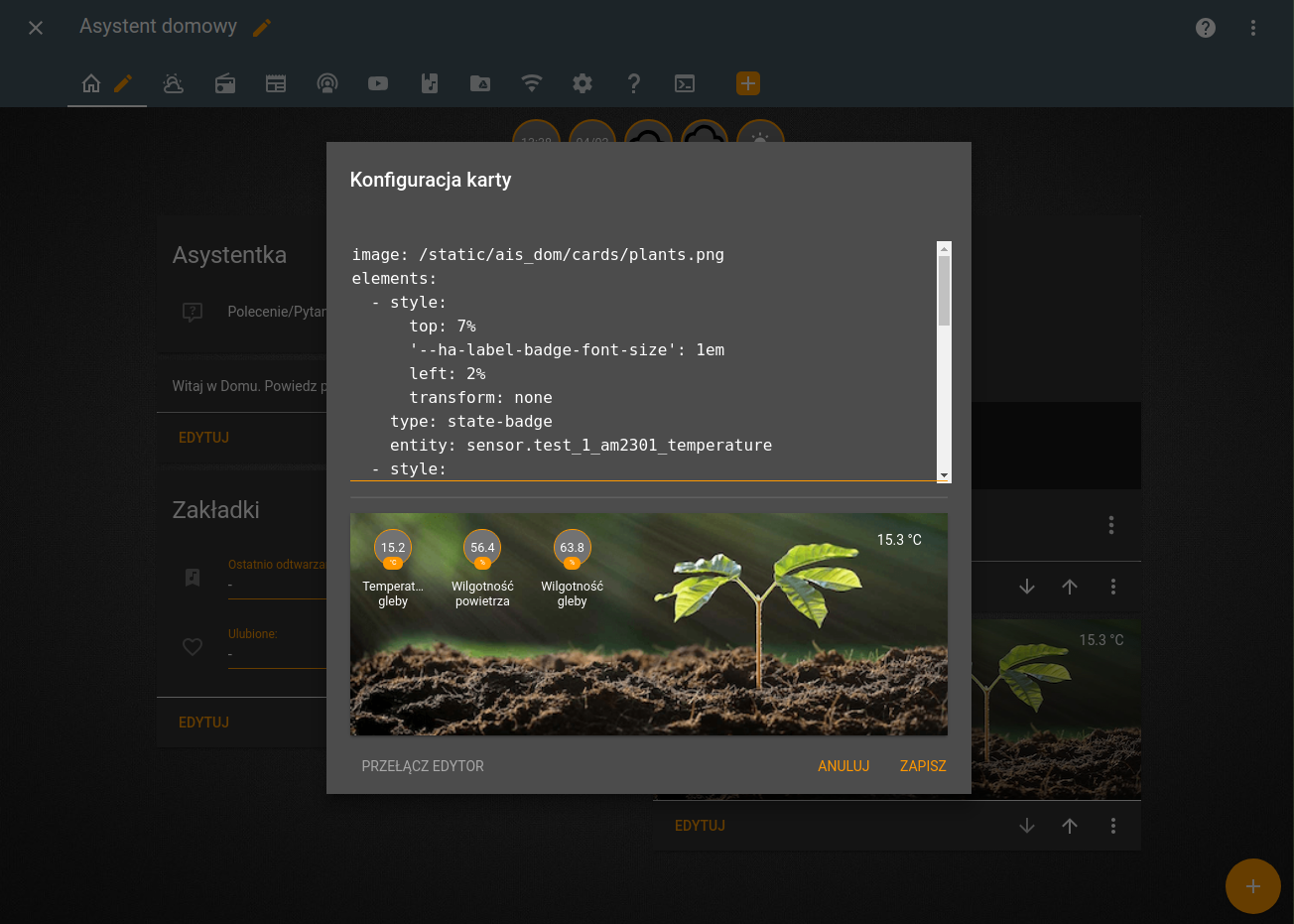Edit the Asystent domowy title pencil
Image resolution: width=1294 pixels, height=924 pixels.
262,28
